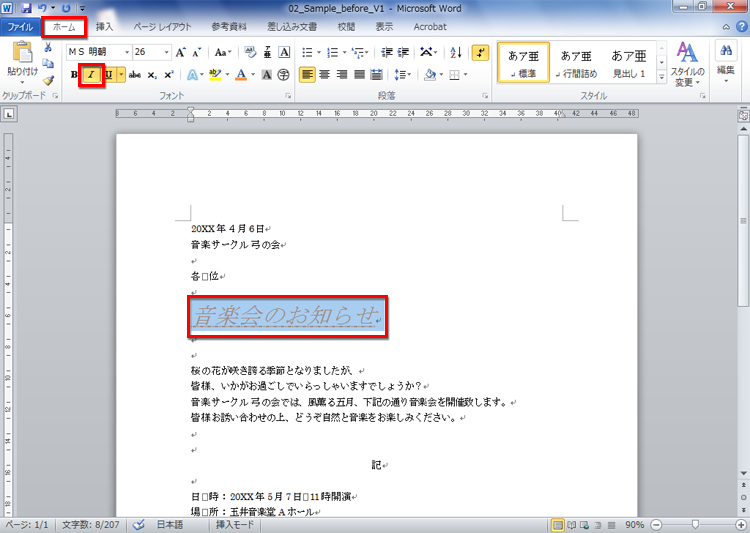Shrink font size with small A button
750x533 pixels.
(x=197, y=52)
